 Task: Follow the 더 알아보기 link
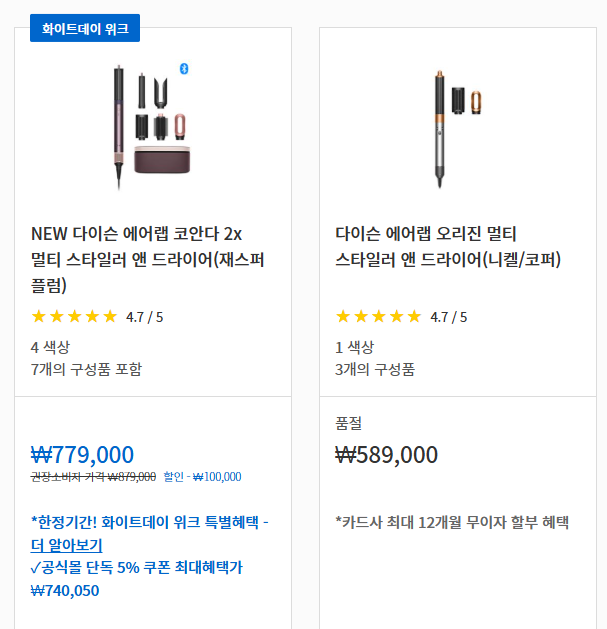[x=67, y=545]
